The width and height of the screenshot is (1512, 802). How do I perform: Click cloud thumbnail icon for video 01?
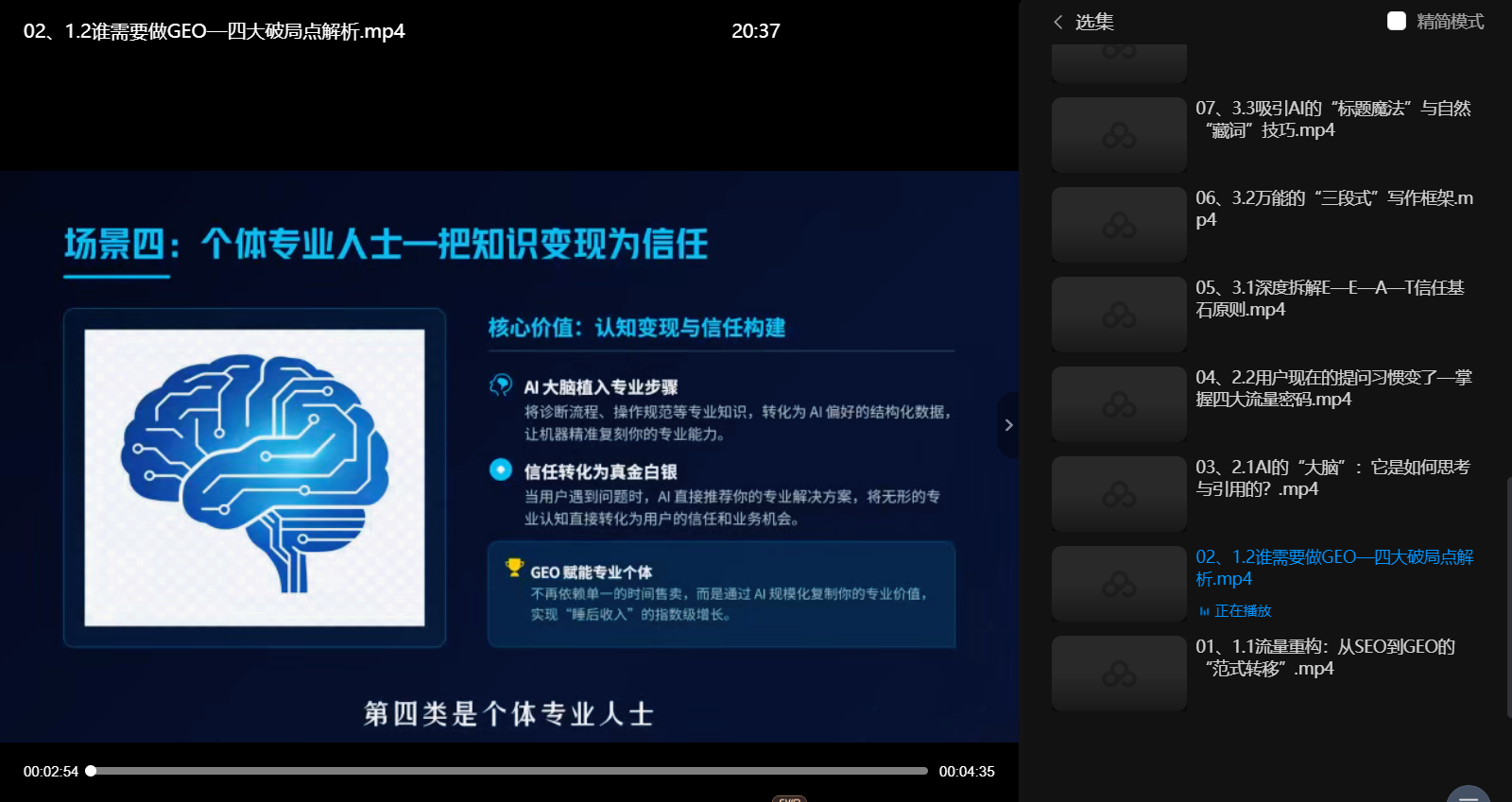1119,674
